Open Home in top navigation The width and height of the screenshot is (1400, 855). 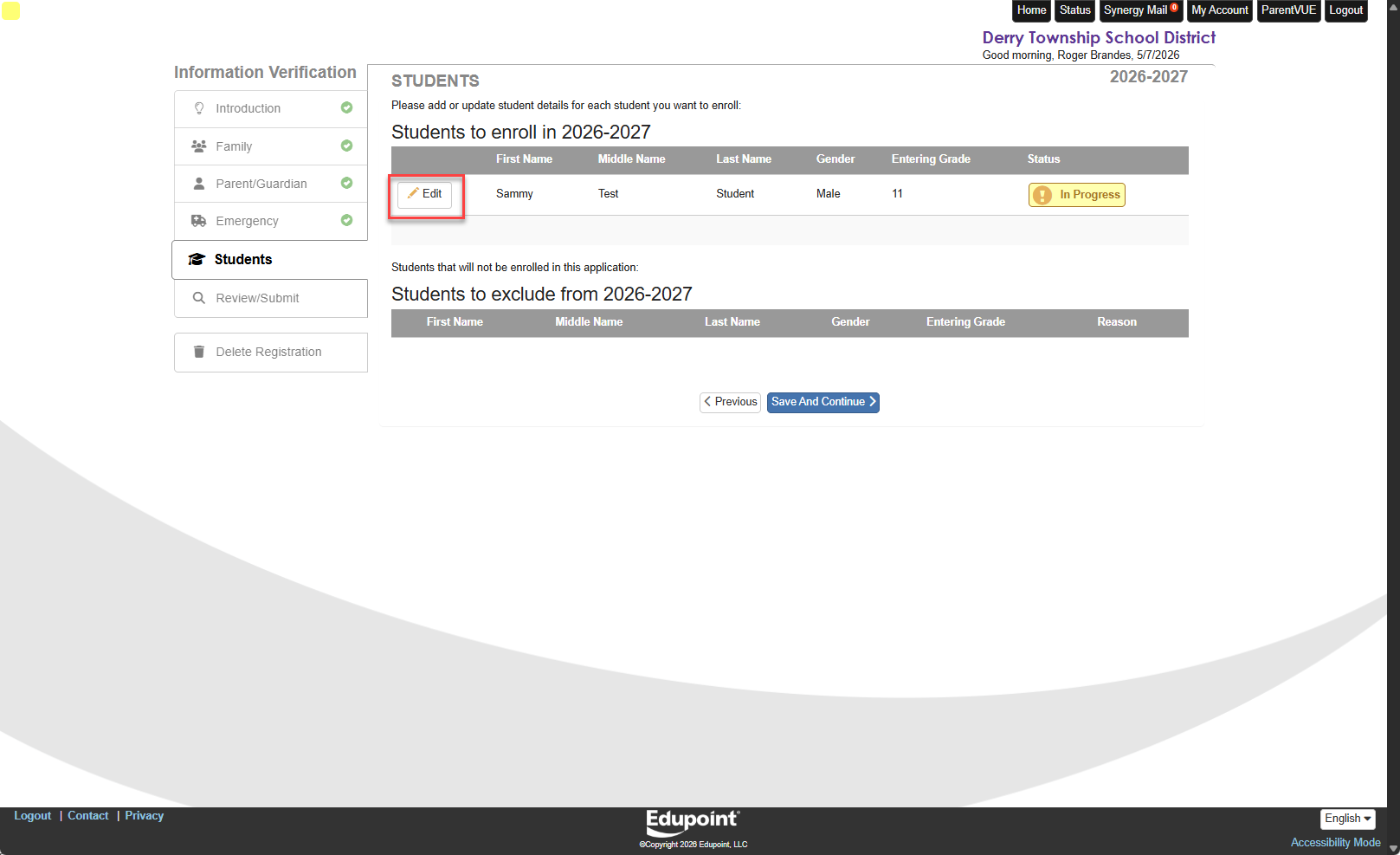coord(1031,10)
